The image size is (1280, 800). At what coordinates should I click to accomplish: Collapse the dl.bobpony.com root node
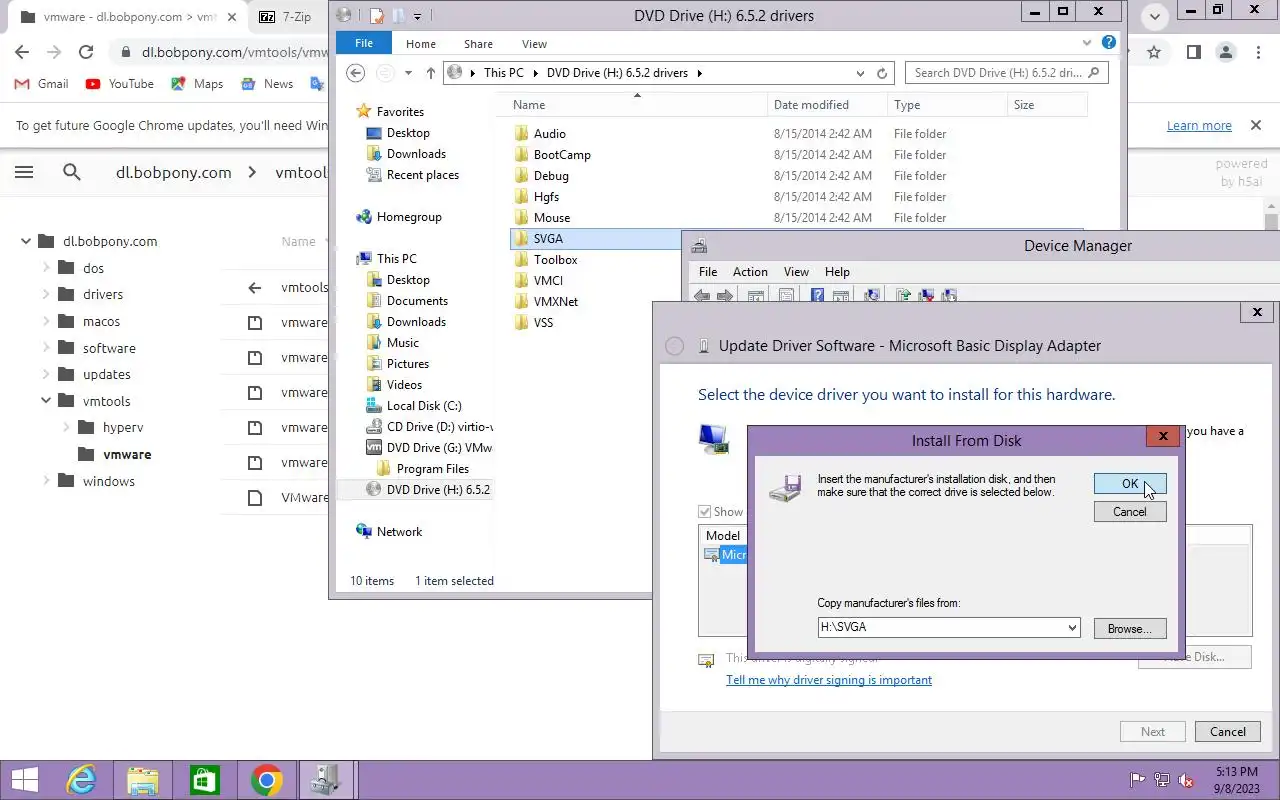pyautogui.click(x=26, y=241)
